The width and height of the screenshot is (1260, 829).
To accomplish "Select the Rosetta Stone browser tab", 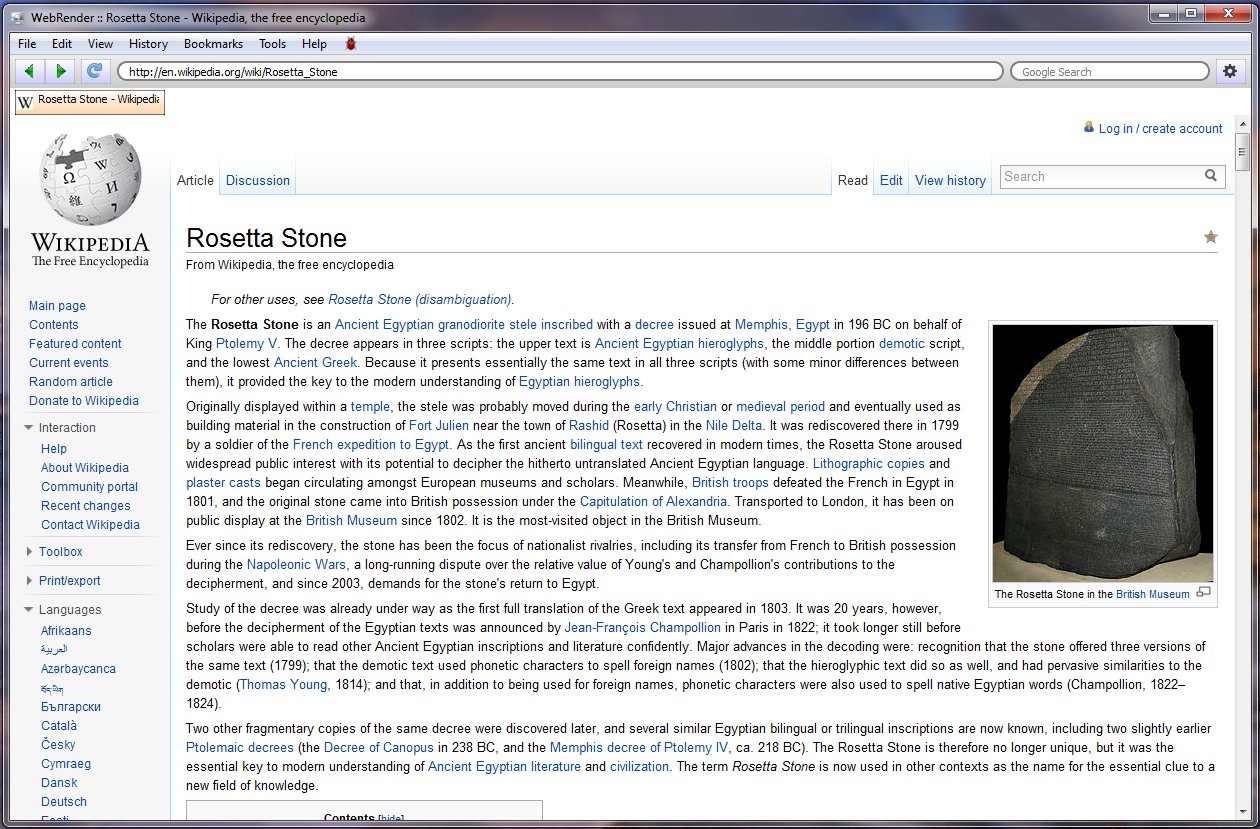I will tap(90, 101).
